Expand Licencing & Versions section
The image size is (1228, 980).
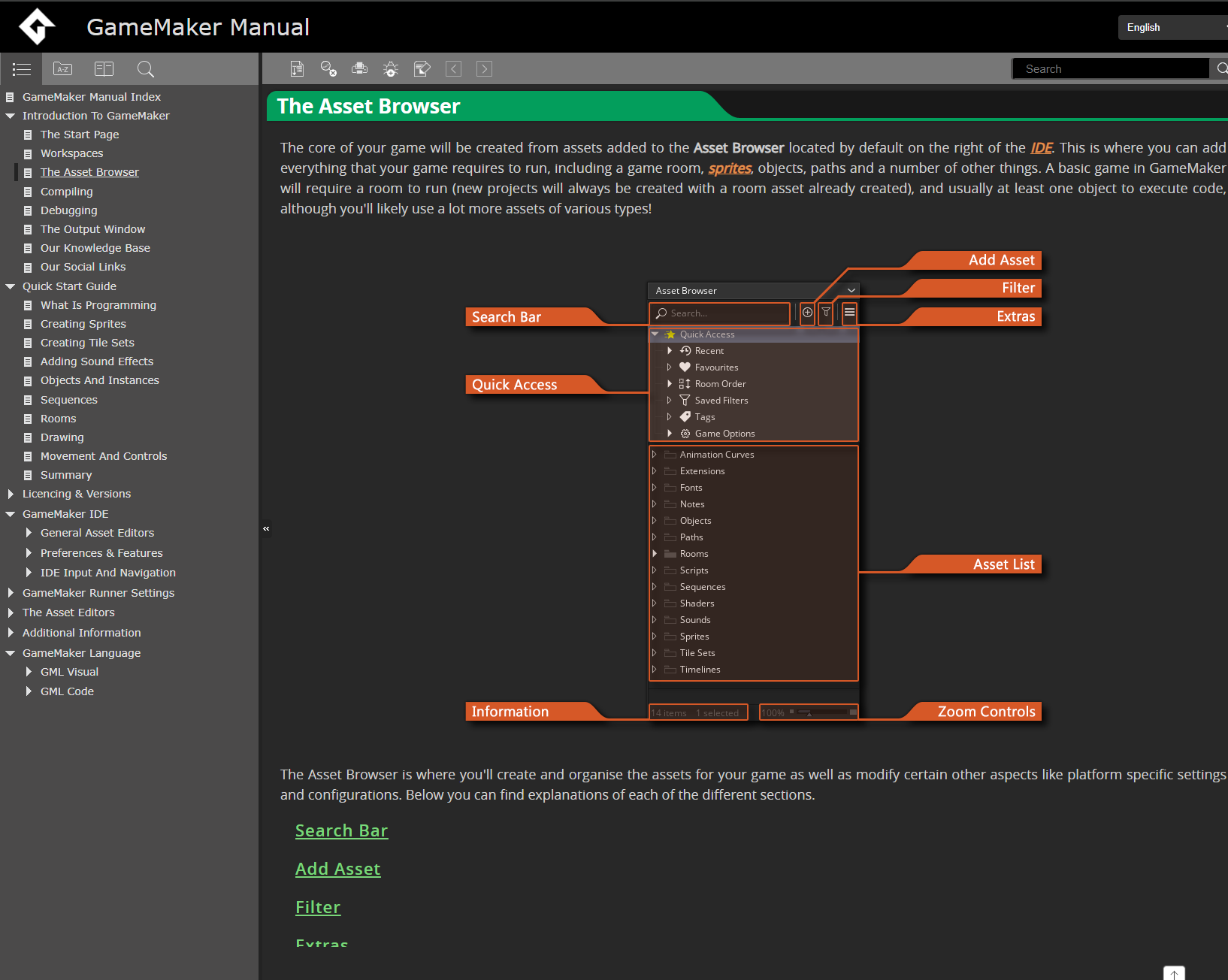coord(11,494)
